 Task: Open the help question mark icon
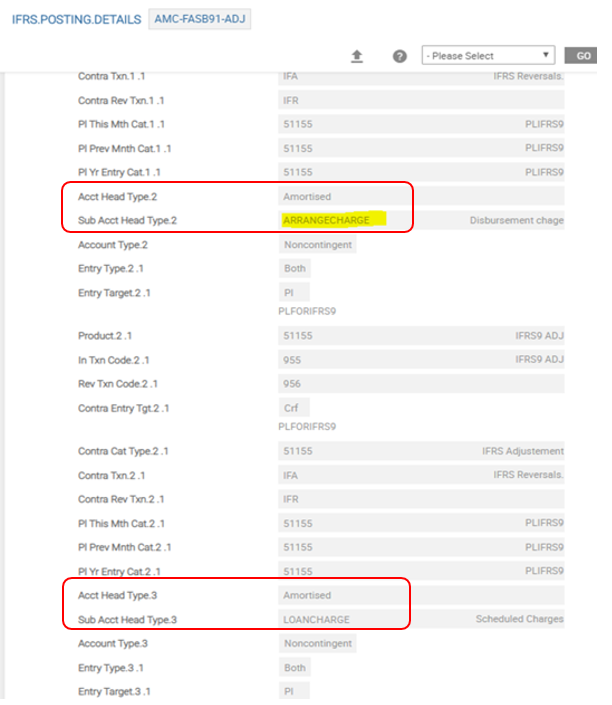pyautogui.click(x=399, y=56)
